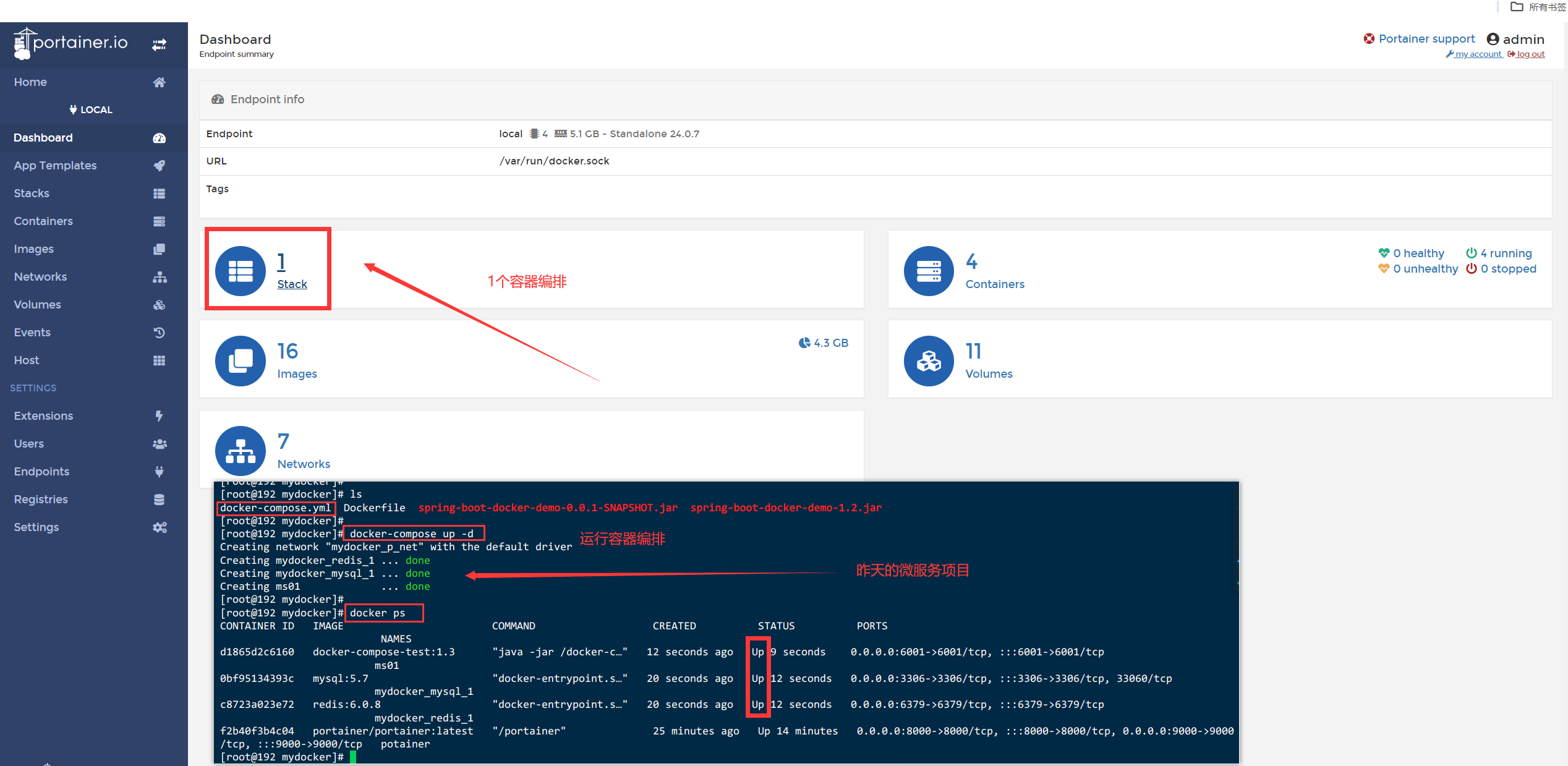Image resolution: width=1568 pixels, height=766 pixels.
Task: Open Endpoints settings page
Action: pyautogui.click(x=41, y=471)
